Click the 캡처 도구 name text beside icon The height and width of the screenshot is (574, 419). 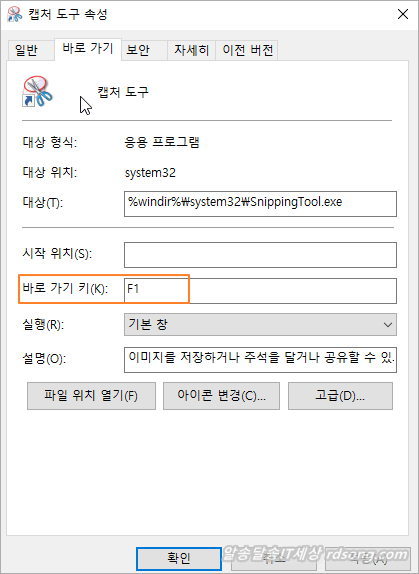coord(123,92)
